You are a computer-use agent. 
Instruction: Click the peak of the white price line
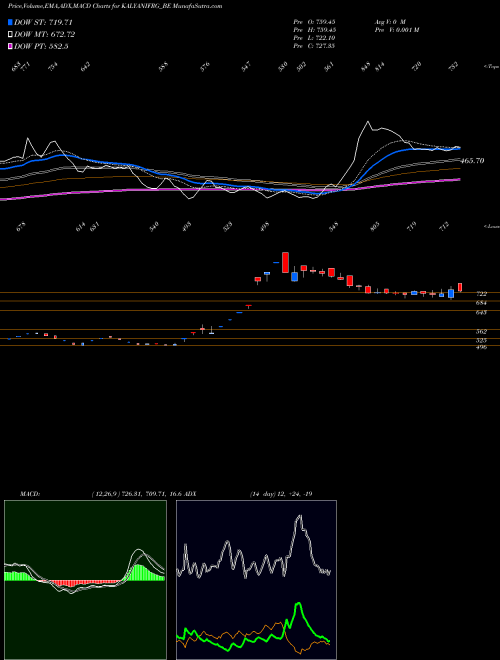368,122
